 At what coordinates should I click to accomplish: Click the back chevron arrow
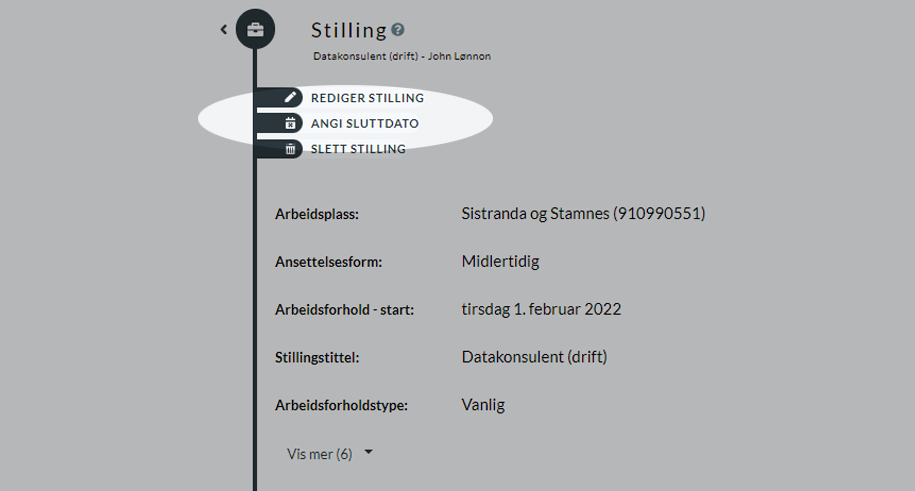(x=223, y=29)
